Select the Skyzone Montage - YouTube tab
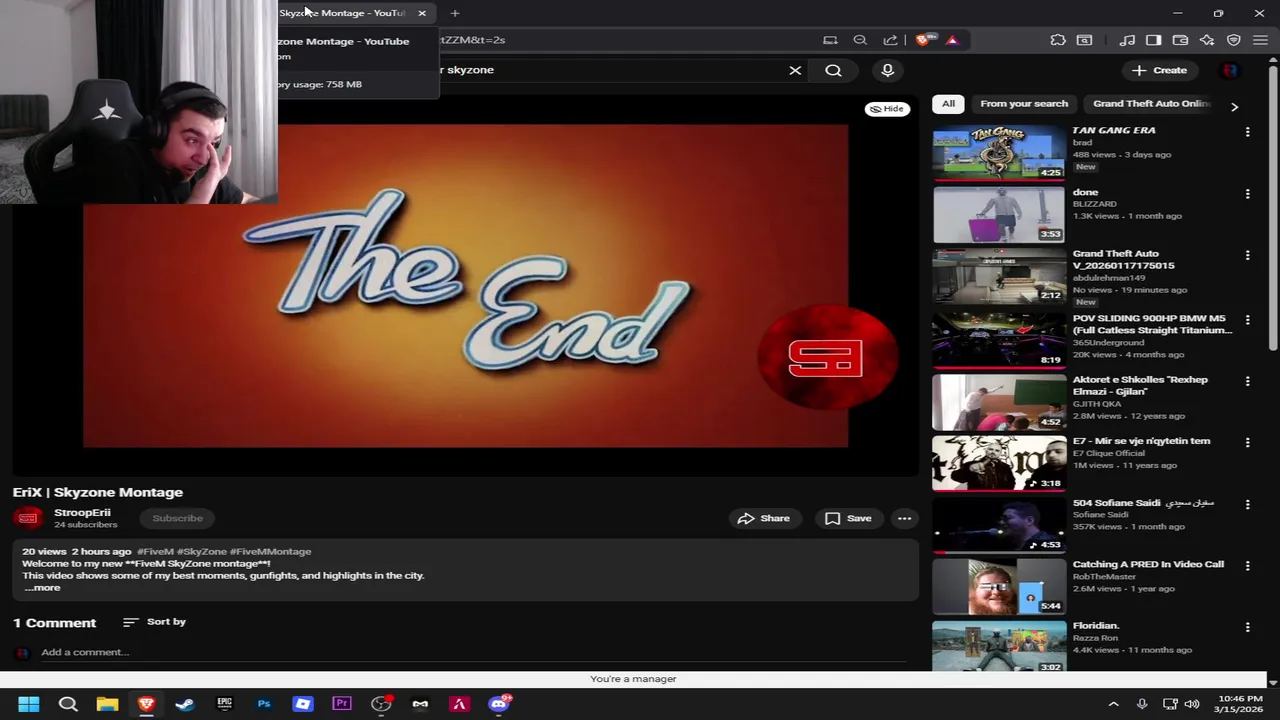1280x720 pixels. tap(342, 13)
